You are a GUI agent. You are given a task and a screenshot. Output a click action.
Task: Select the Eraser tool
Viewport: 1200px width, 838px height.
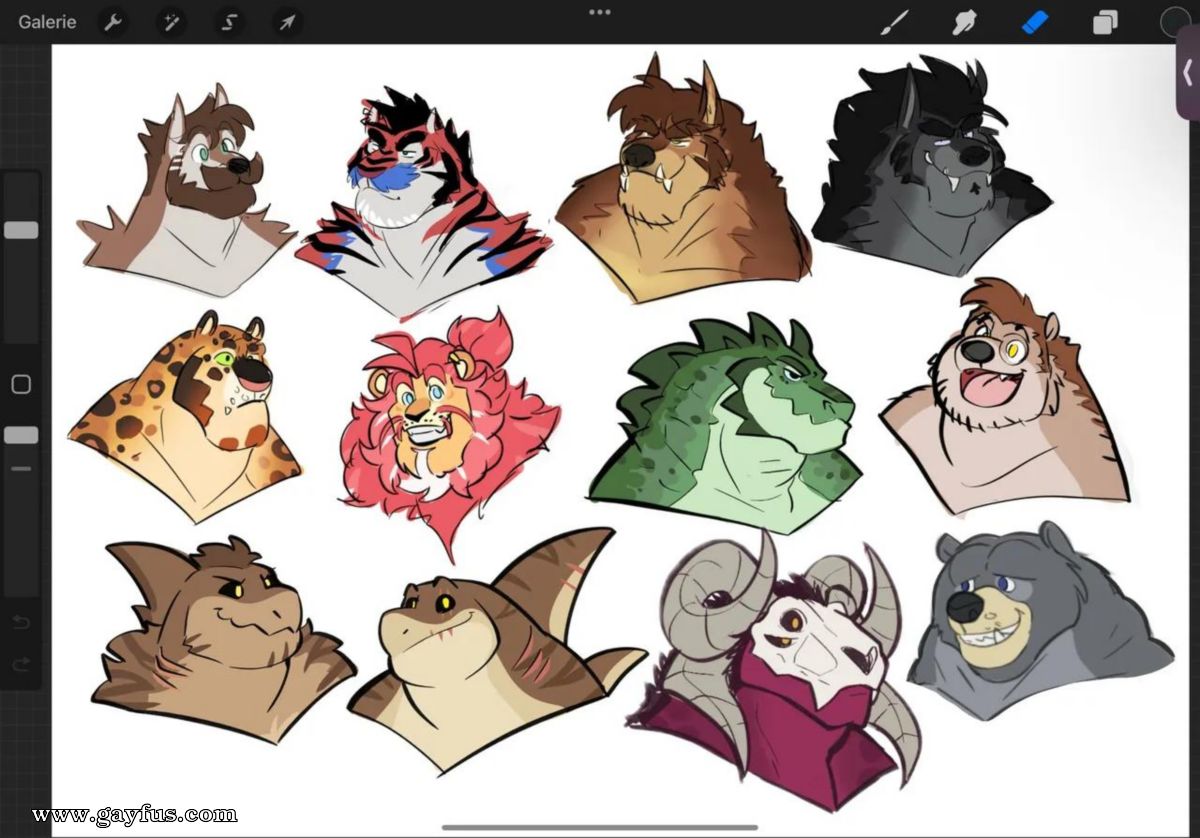[1035, 22]
